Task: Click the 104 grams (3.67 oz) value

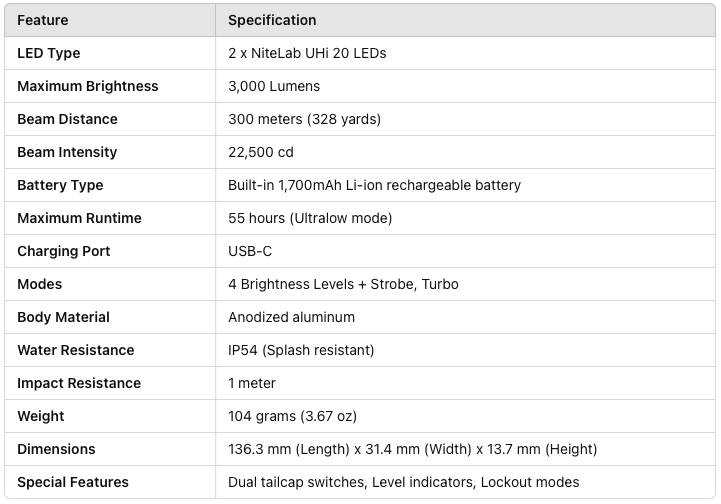Action: point(292,416)
